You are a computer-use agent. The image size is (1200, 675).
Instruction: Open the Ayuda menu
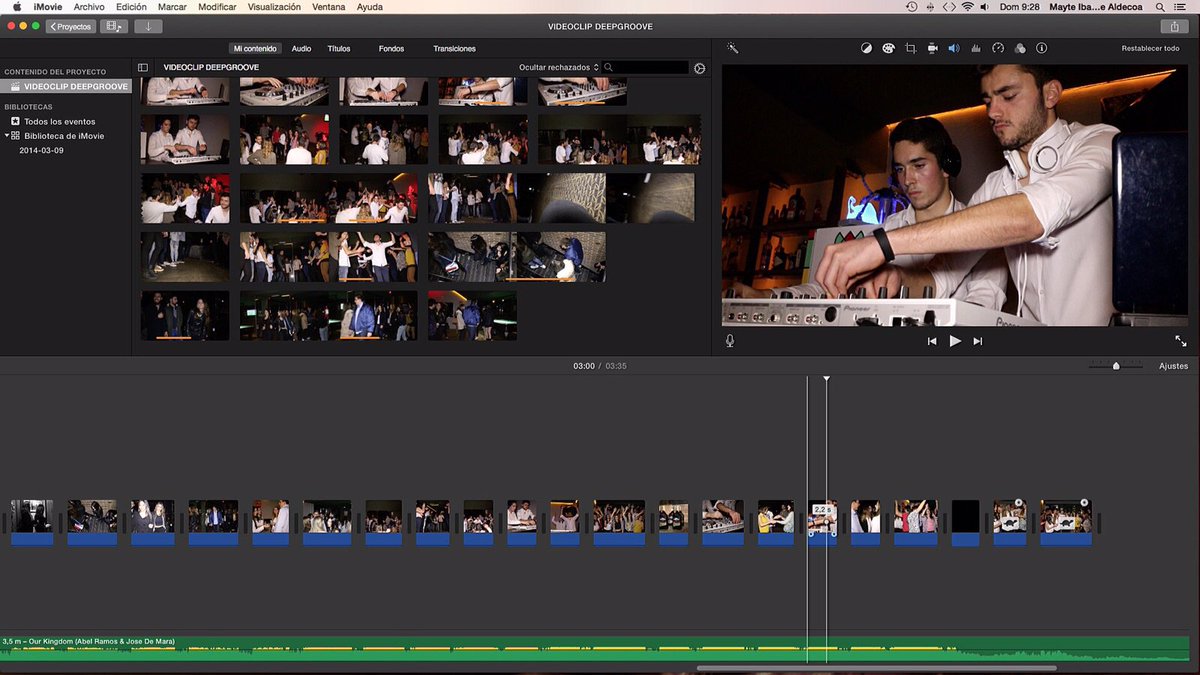click(x=370, y=7)
